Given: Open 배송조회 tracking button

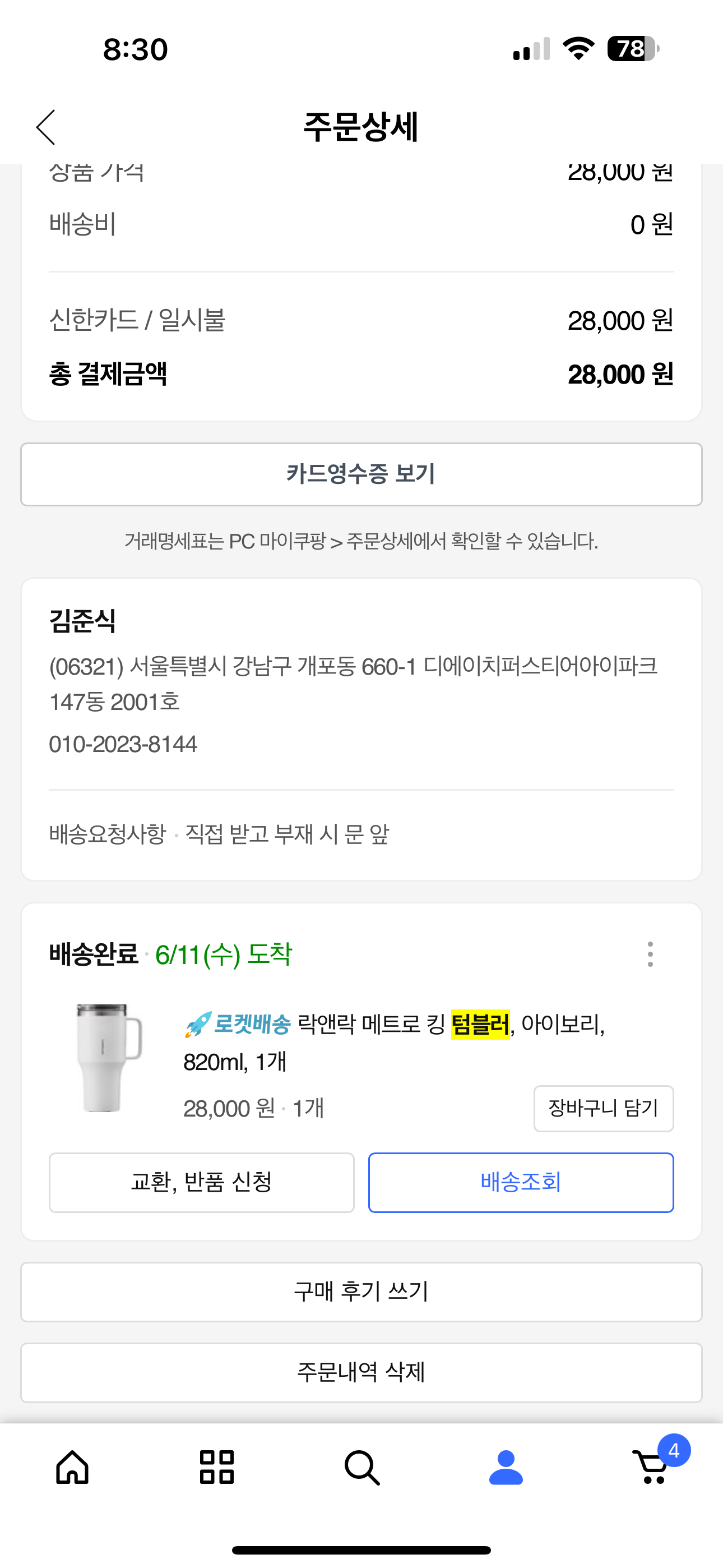Looking at the screenshot, I should [x=520, y=1182].
